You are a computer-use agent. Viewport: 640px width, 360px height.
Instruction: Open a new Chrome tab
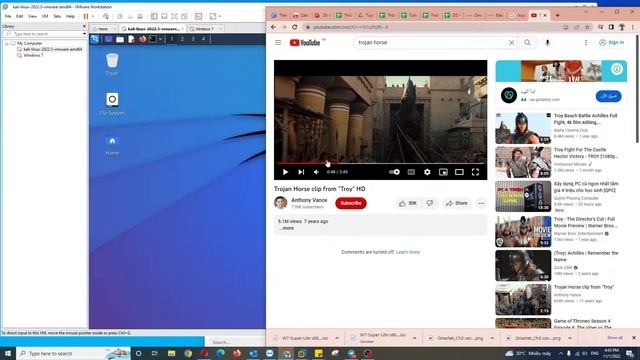click(557, 15)
